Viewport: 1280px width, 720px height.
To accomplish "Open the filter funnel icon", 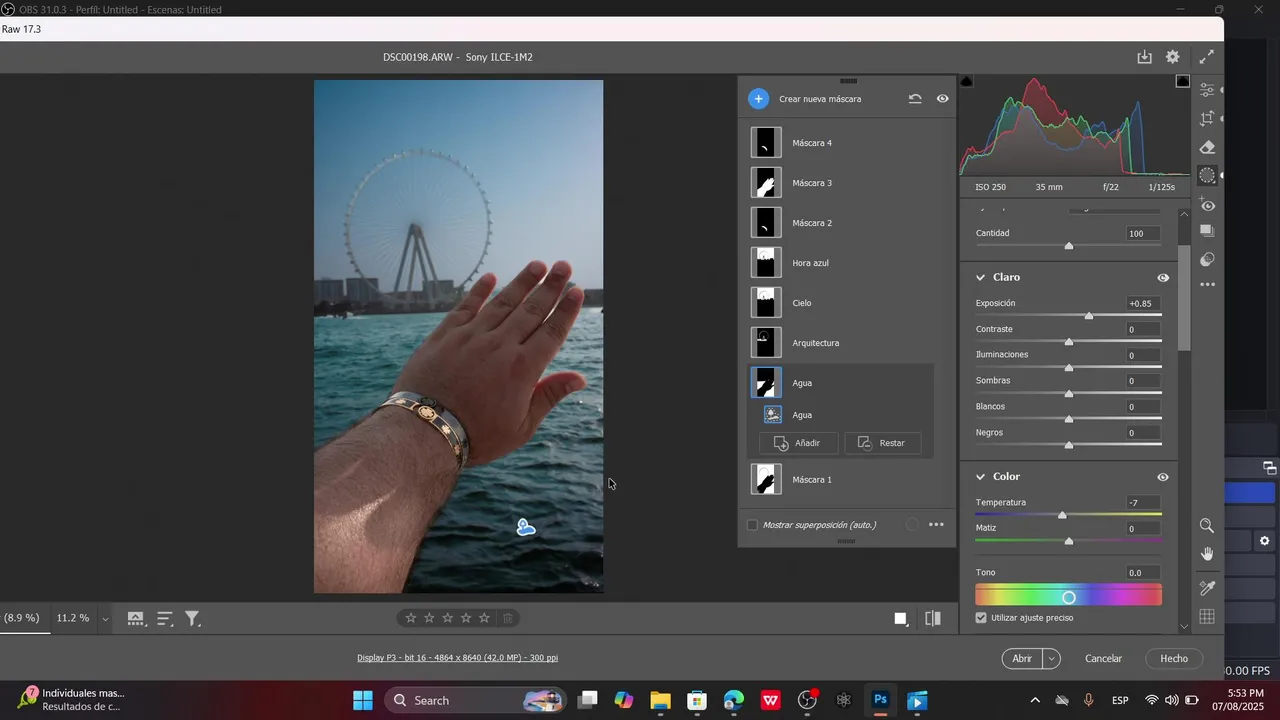I will coord(193,619).
